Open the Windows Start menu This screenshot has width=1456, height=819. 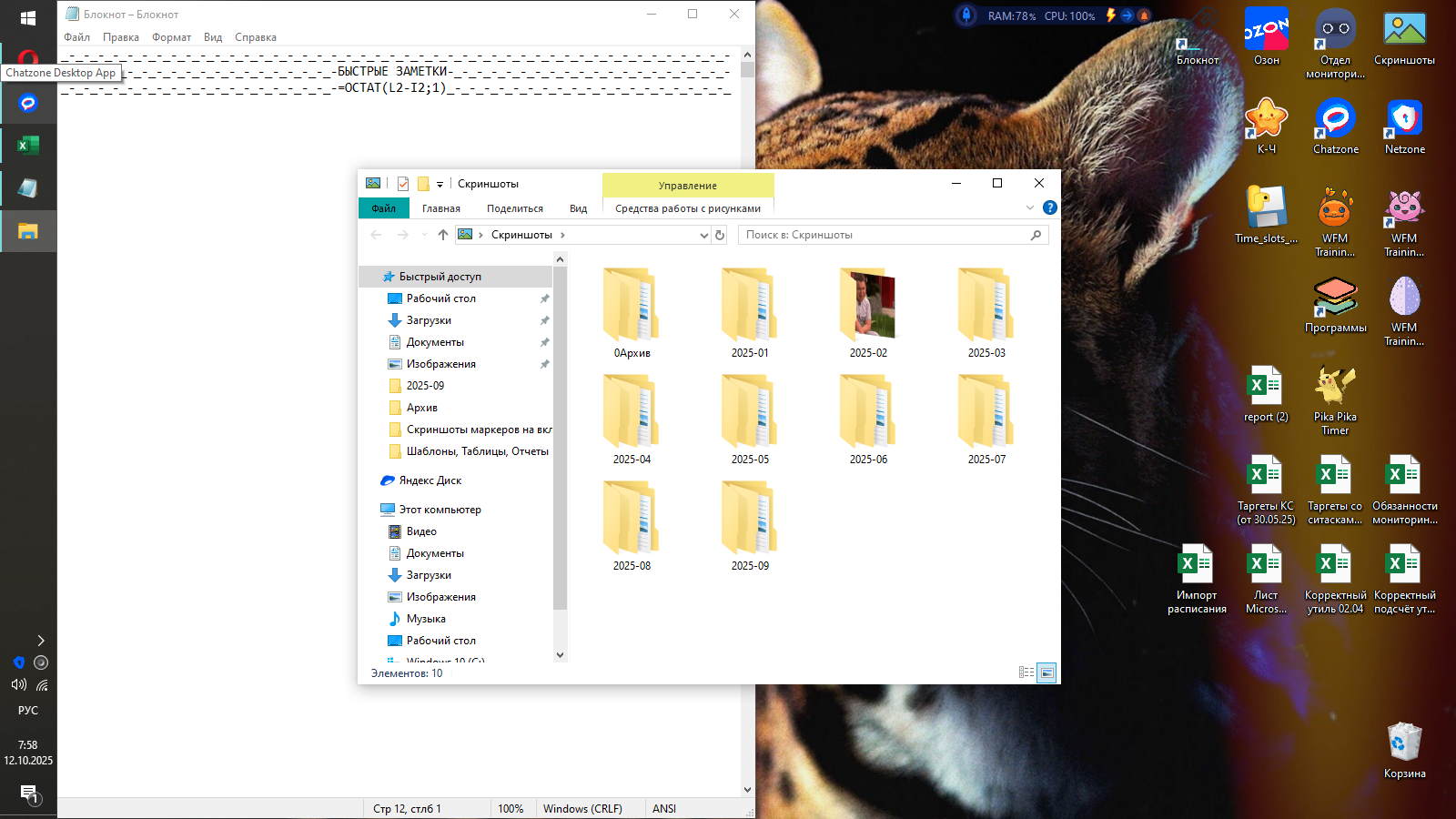point(28,18)
